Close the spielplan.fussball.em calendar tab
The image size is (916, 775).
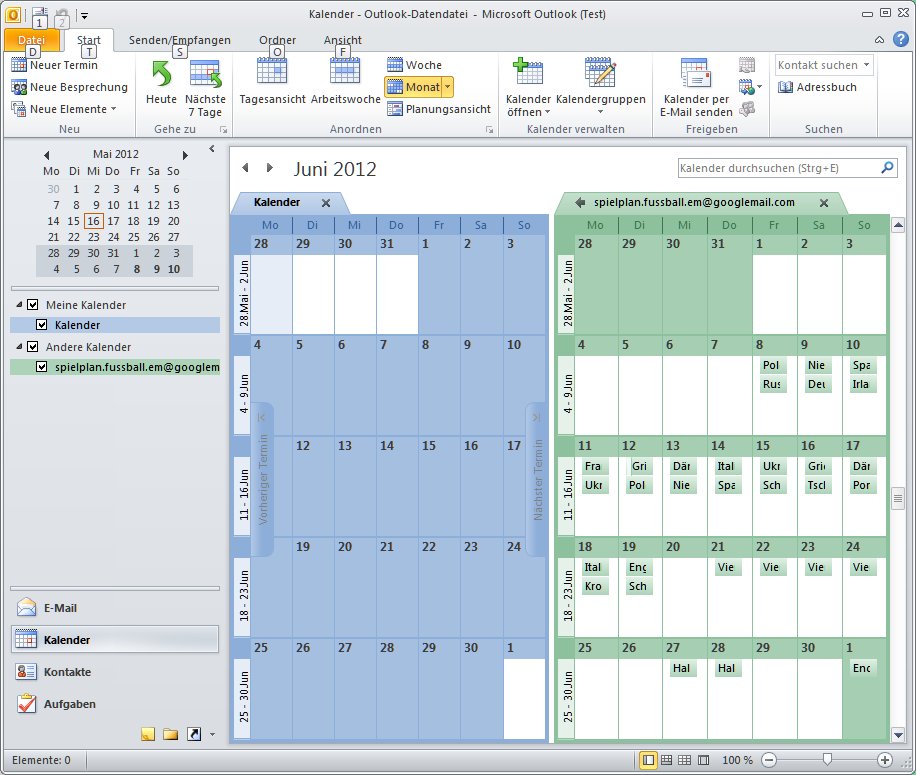[x=824, y=203]
